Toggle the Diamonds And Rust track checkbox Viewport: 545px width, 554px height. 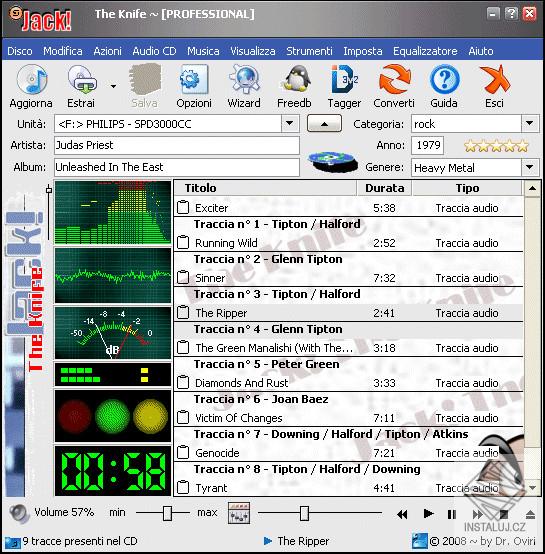click(183, 383)
